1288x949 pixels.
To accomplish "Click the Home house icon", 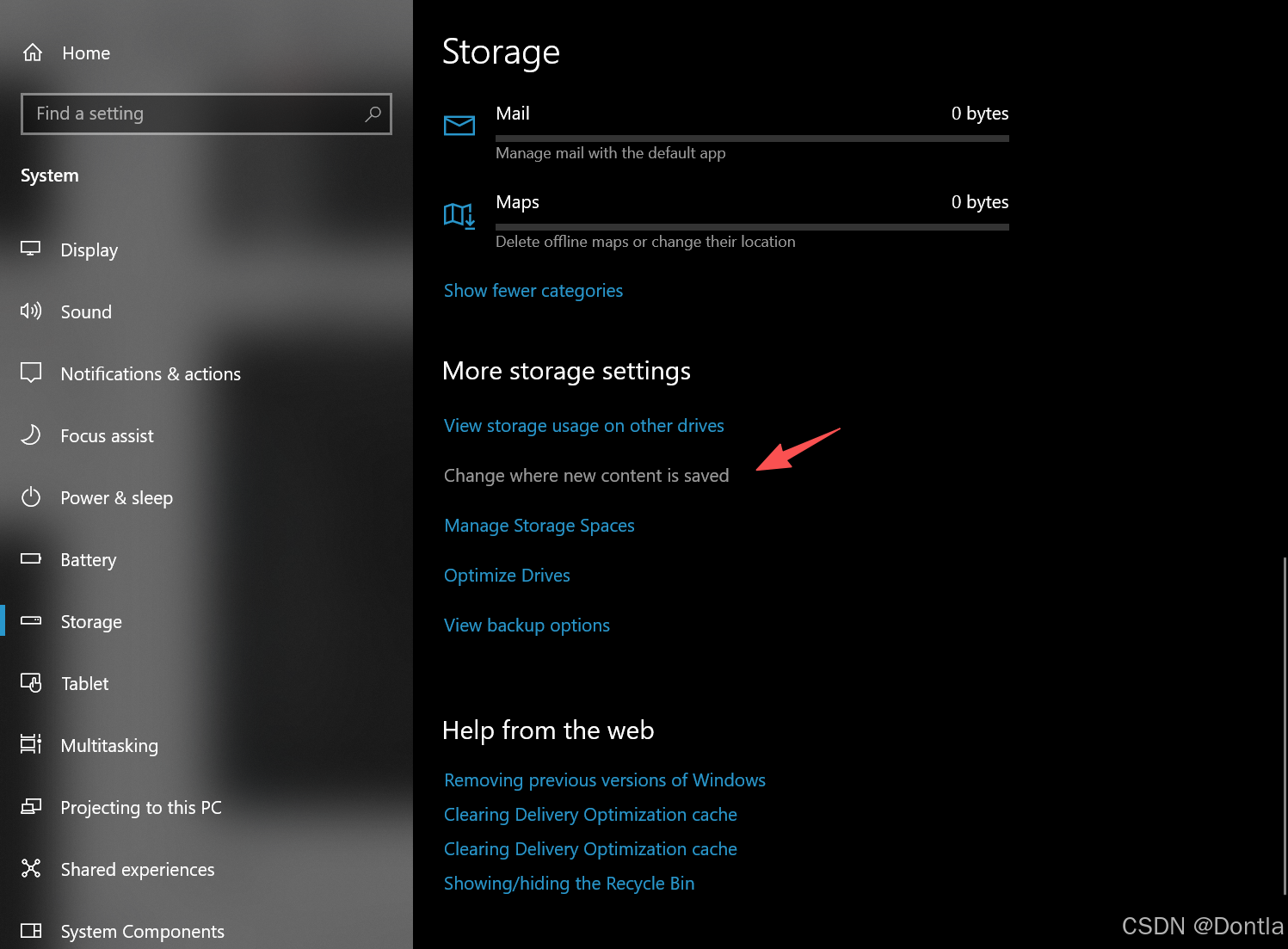I will [33, 52].
